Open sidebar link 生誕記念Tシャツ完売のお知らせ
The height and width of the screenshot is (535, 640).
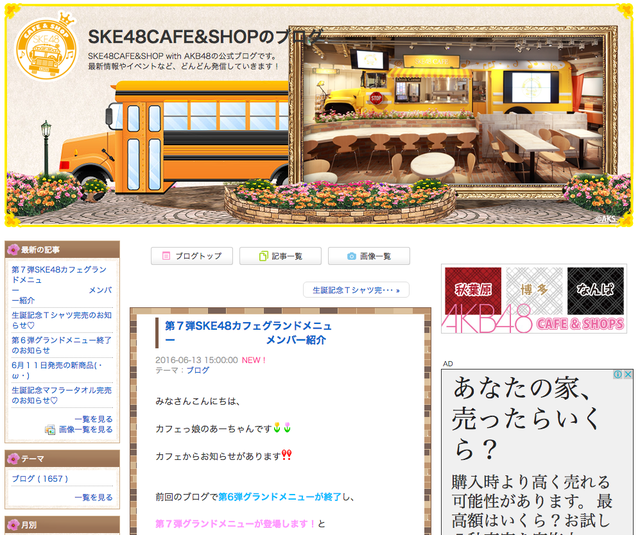point(62,320)
